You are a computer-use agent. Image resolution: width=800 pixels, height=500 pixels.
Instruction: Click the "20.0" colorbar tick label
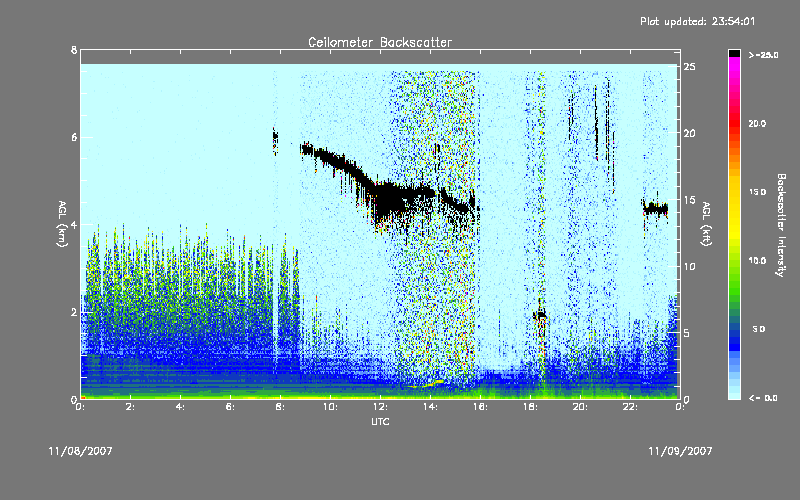(x=757, y=123)
